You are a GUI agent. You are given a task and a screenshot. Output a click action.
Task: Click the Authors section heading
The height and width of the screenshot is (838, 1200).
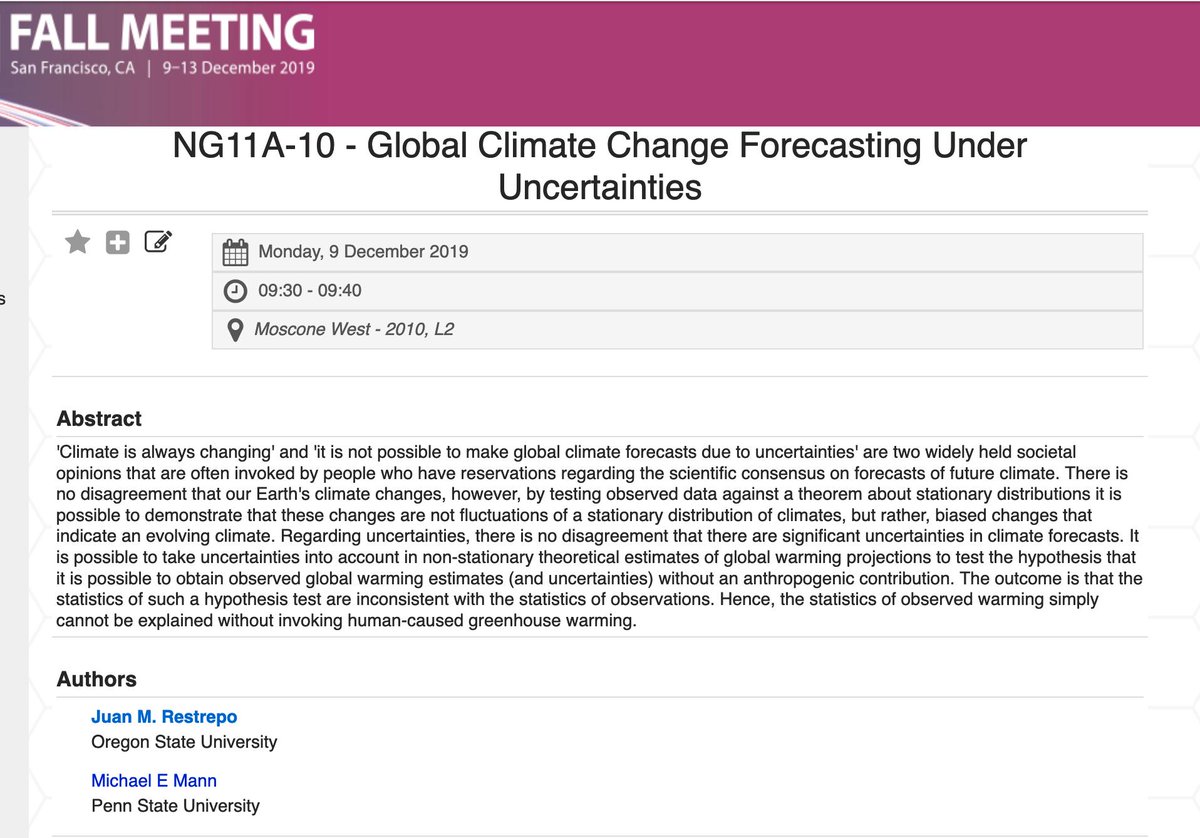pos(96,679)
